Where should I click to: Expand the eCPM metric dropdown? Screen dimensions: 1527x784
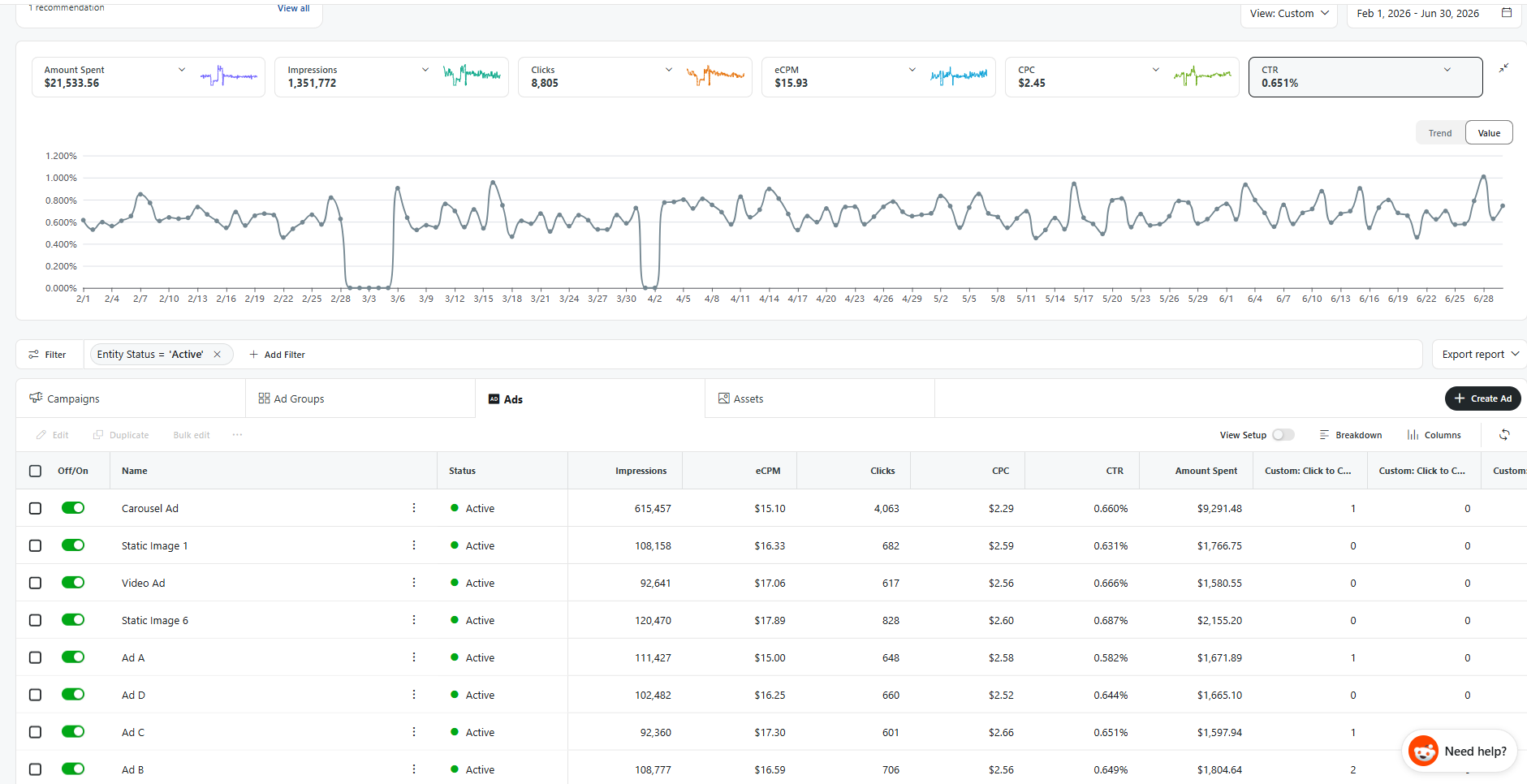click(912, 70)
